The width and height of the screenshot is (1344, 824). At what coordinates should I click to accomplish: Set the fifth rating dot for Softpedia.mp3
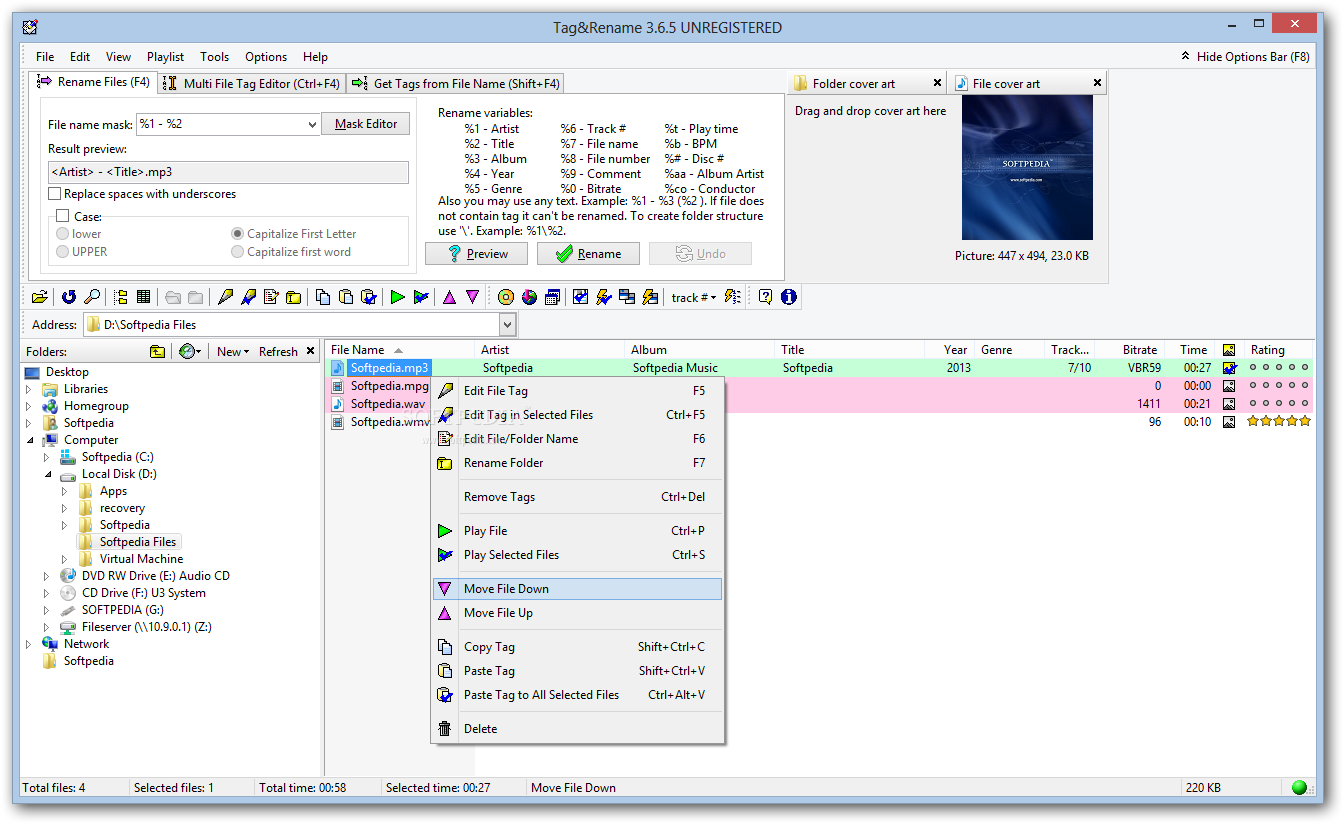tap(1304, 368)
